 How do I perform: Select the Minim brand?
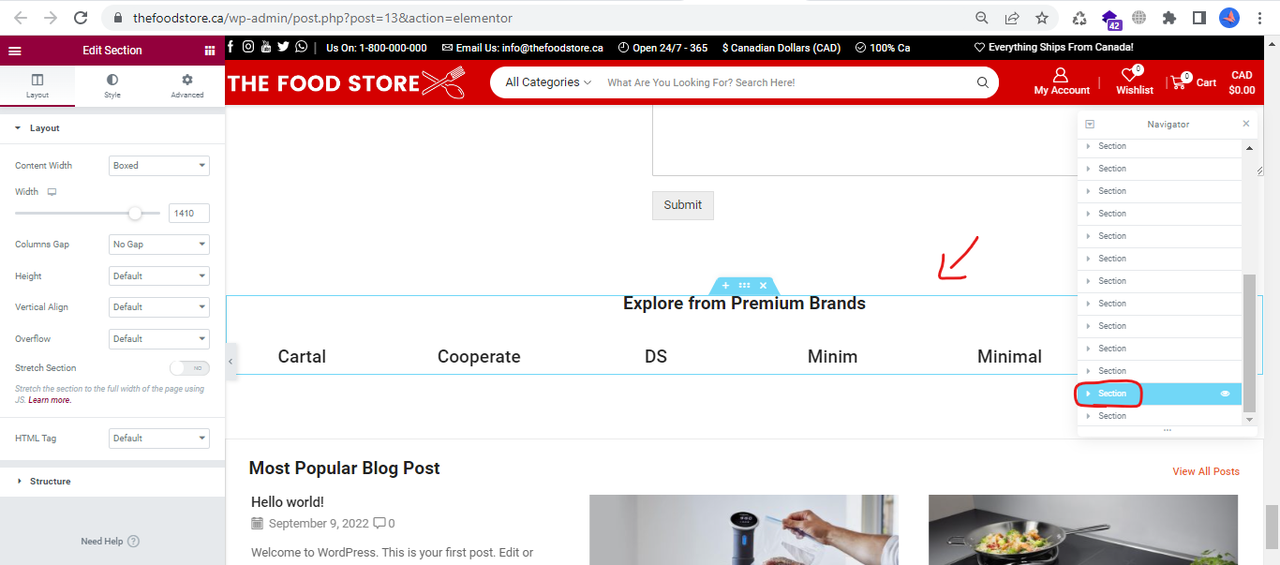point(833,357)
